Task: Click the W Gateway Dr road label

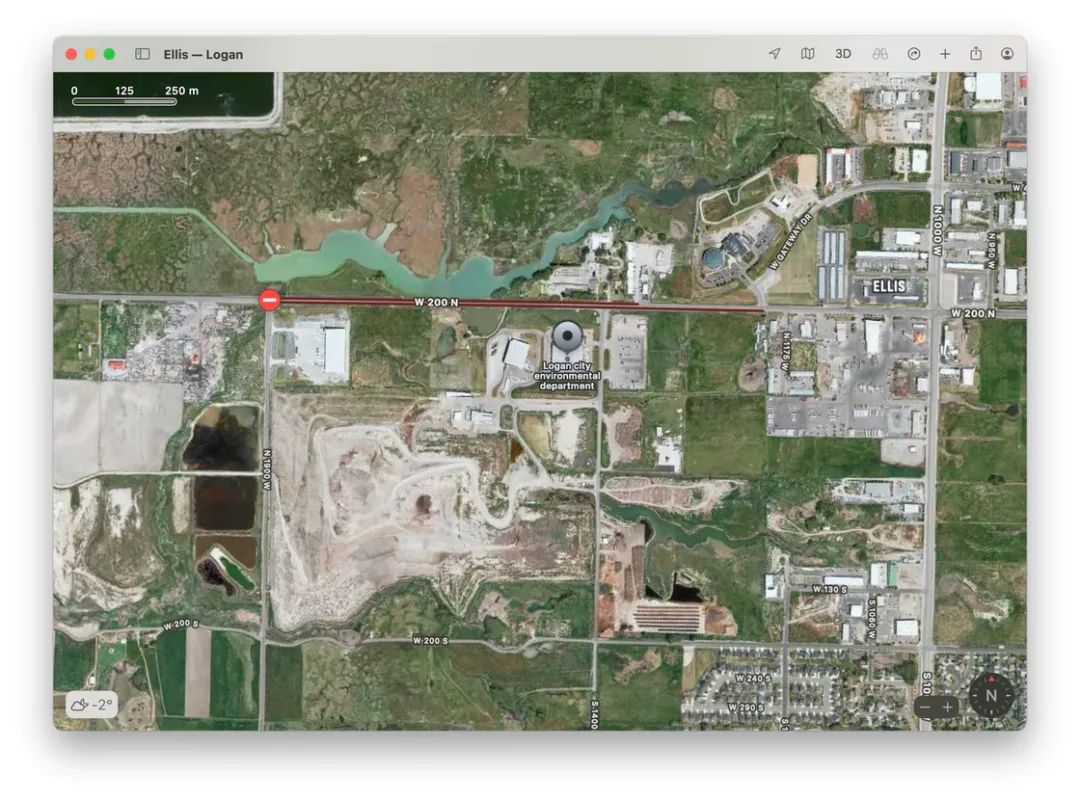Action: click(x=791, y=241)
